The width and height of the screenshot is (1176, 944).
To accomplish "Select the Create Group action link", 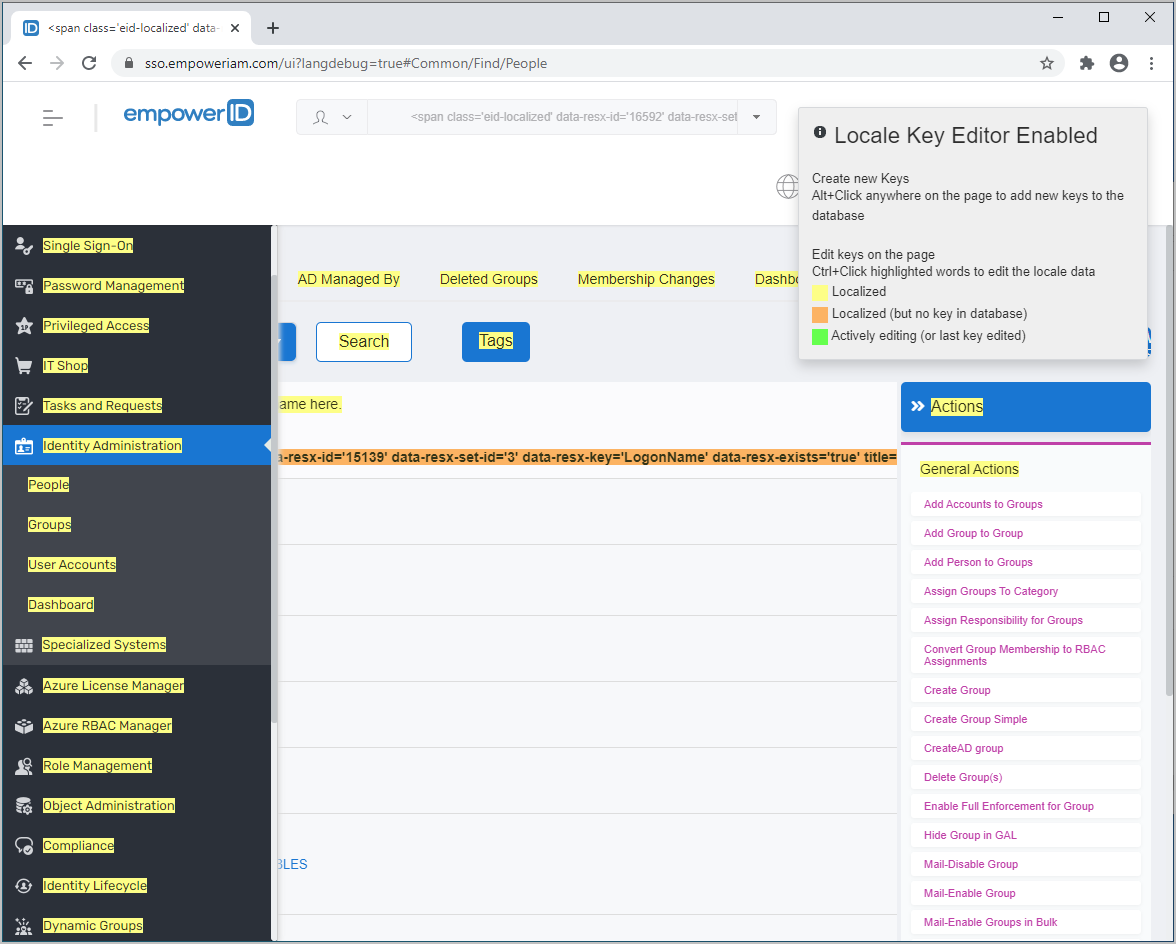I will tap(957, 690).
